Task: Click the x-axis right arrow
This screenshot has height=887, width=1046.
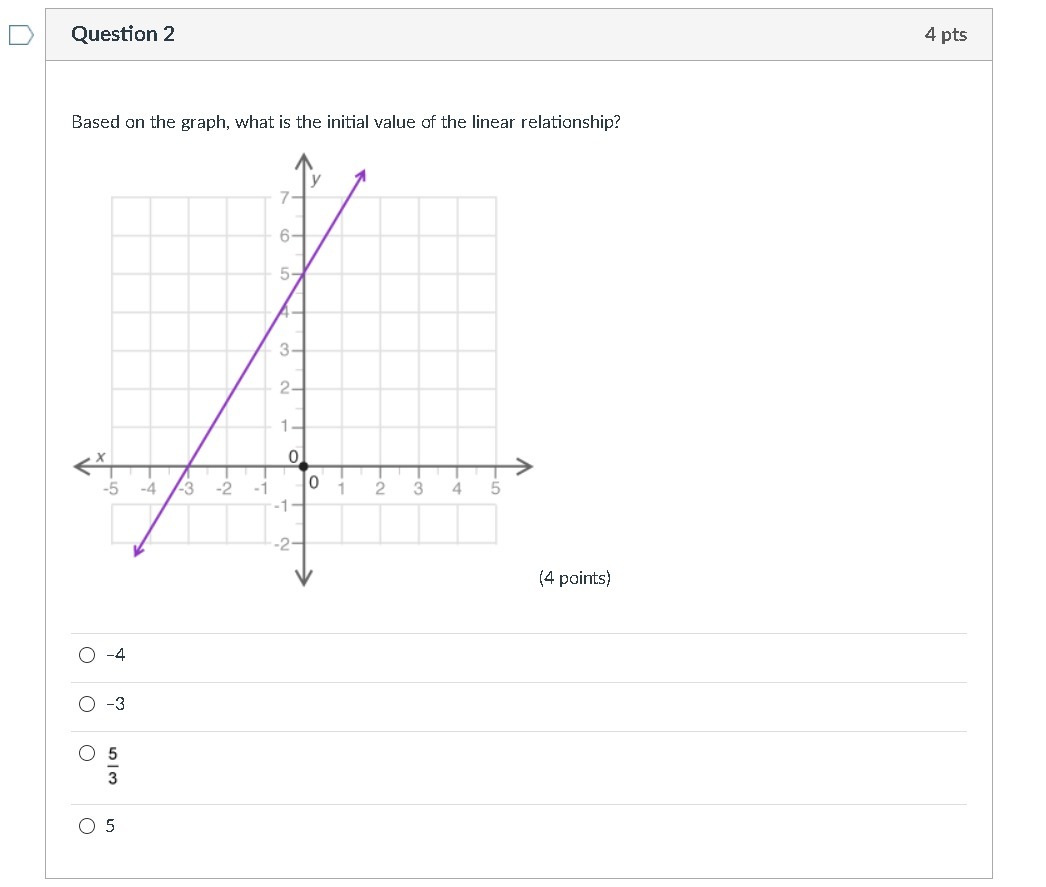Action: (x=524, y=466)
